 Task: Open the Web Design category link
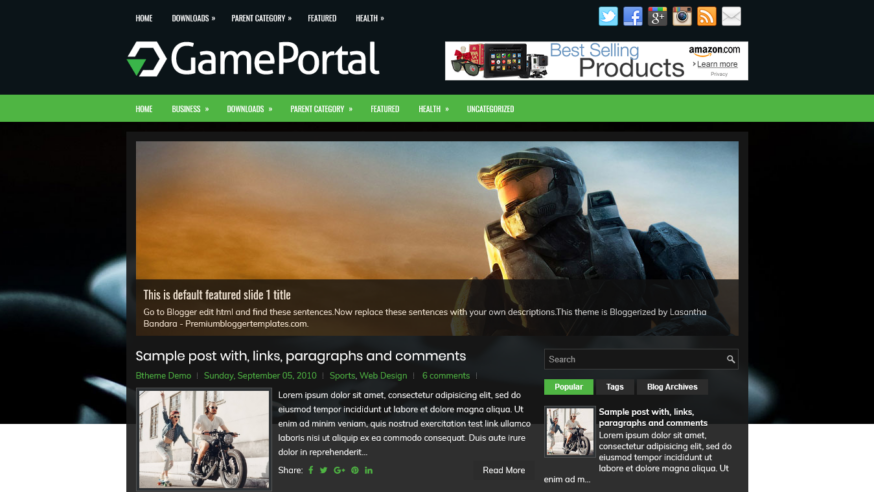click(x=383, y=376)
